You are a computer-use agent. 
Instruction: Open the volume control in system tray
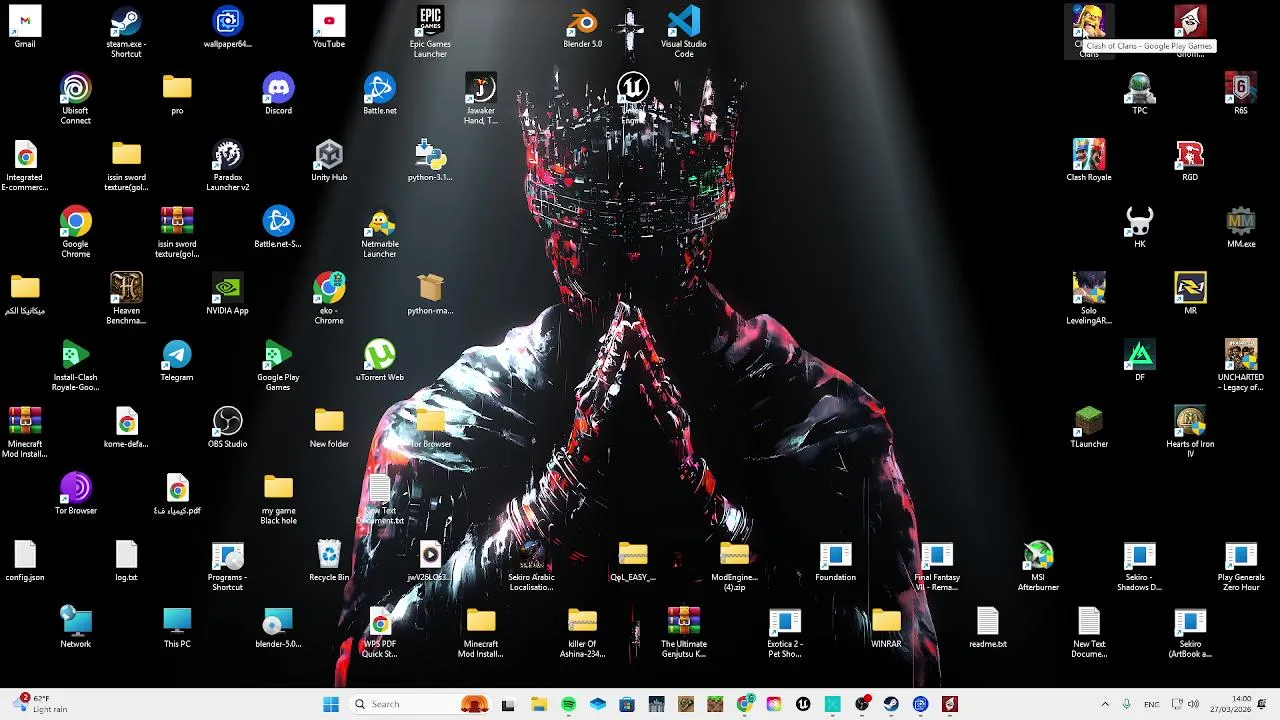[x=1192, y=704]
